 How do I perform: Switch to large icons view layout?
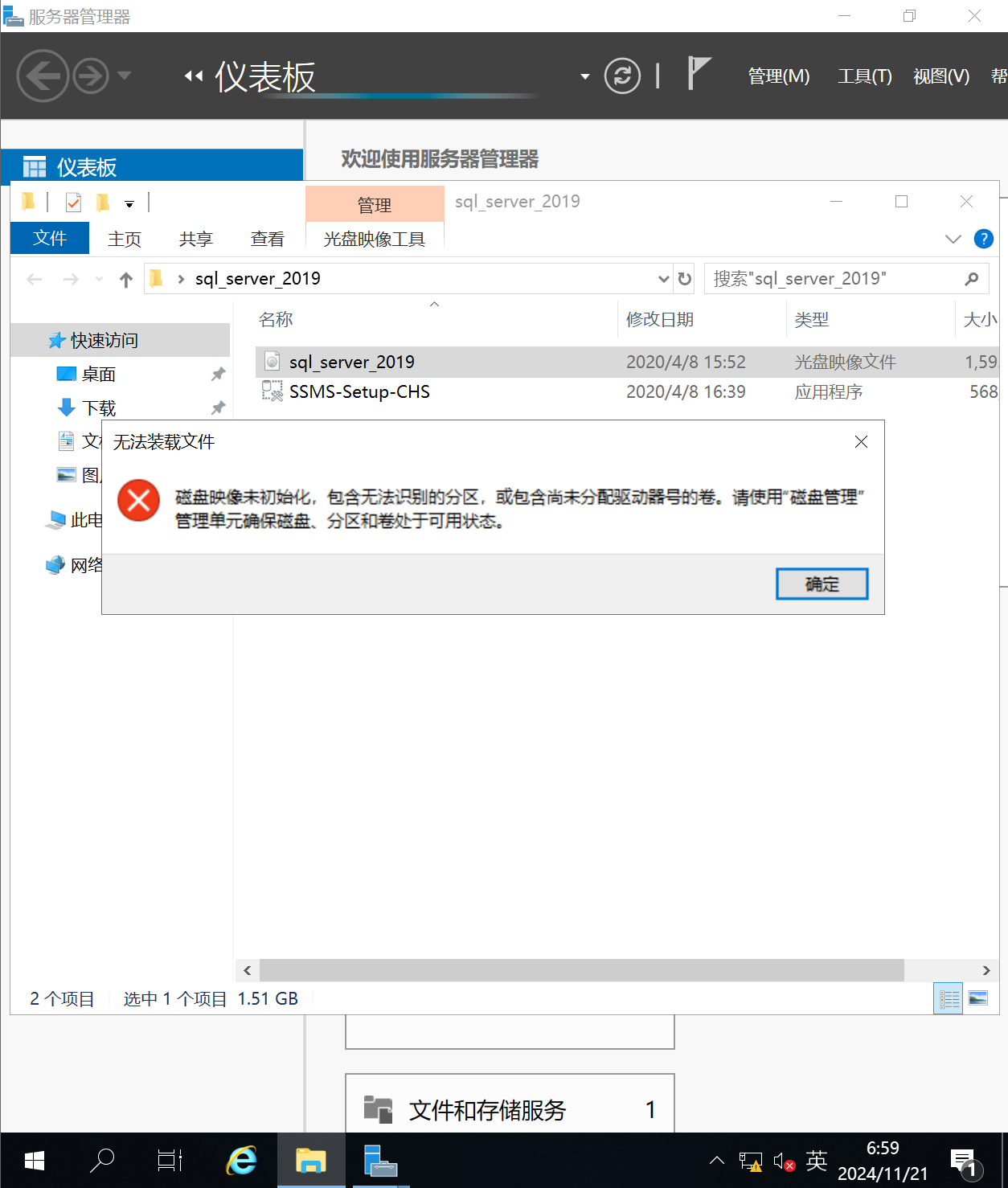tap(978, 999)
